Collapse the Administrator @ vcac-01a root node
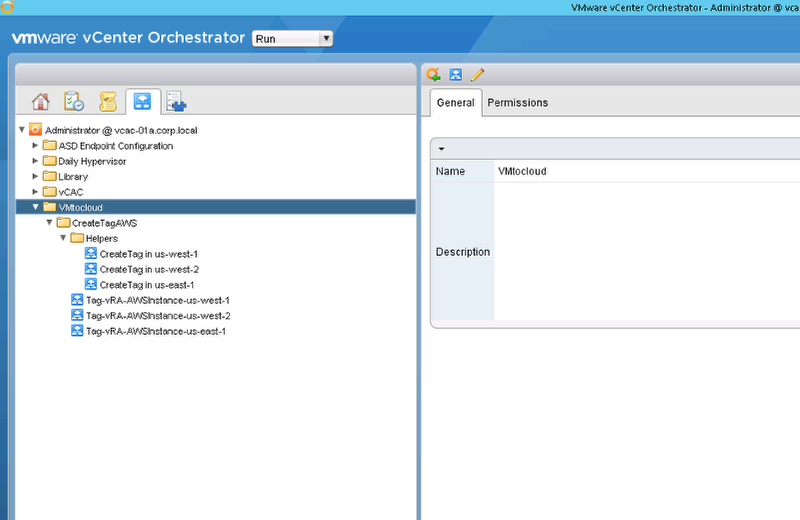Screen dimensions: 800x520 [22, 130]
